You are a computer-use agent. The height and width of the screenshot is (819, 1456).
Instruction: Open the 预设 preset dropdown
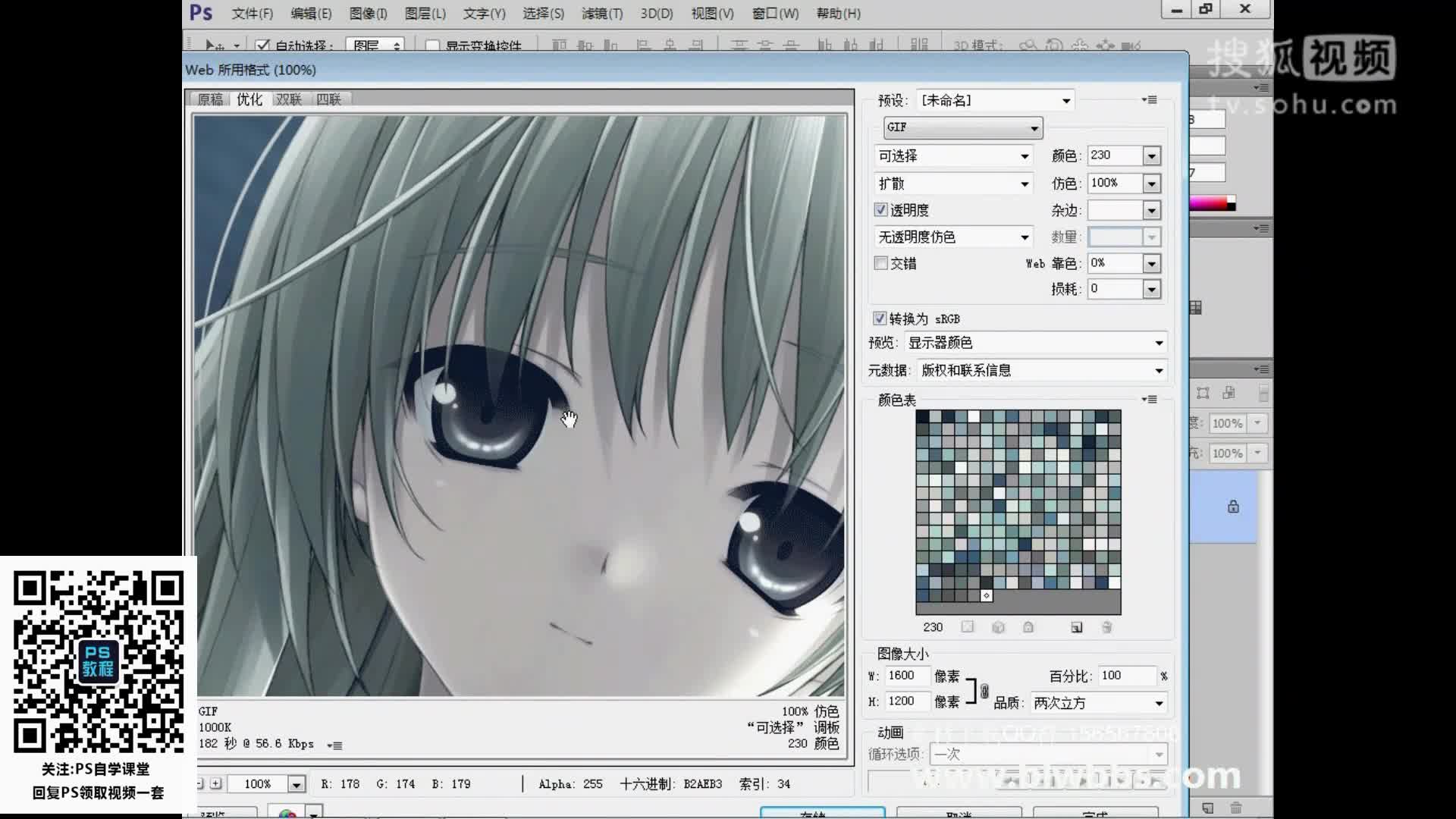(x=996, y=100)
